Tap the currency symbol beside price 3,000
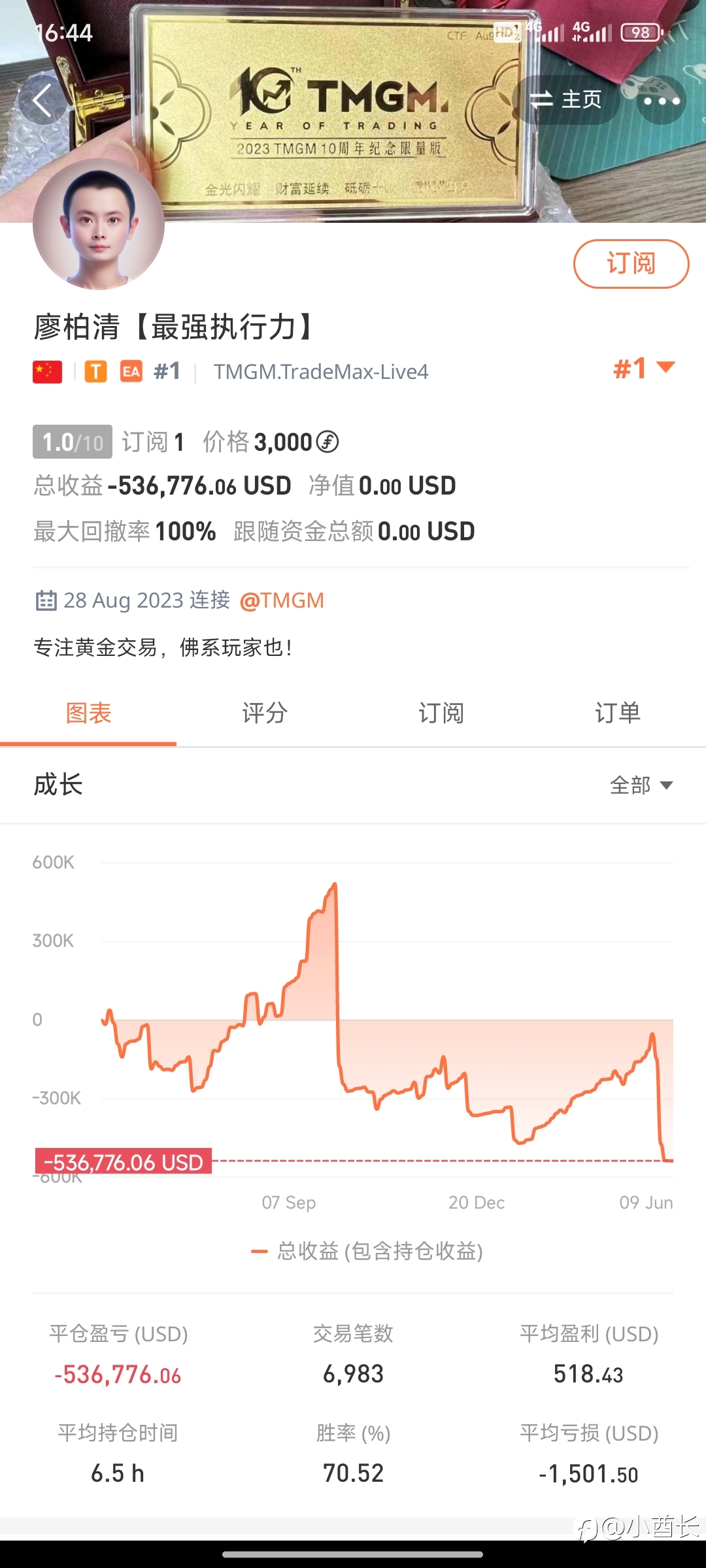The image size is (706, 1568). (328, 442)
